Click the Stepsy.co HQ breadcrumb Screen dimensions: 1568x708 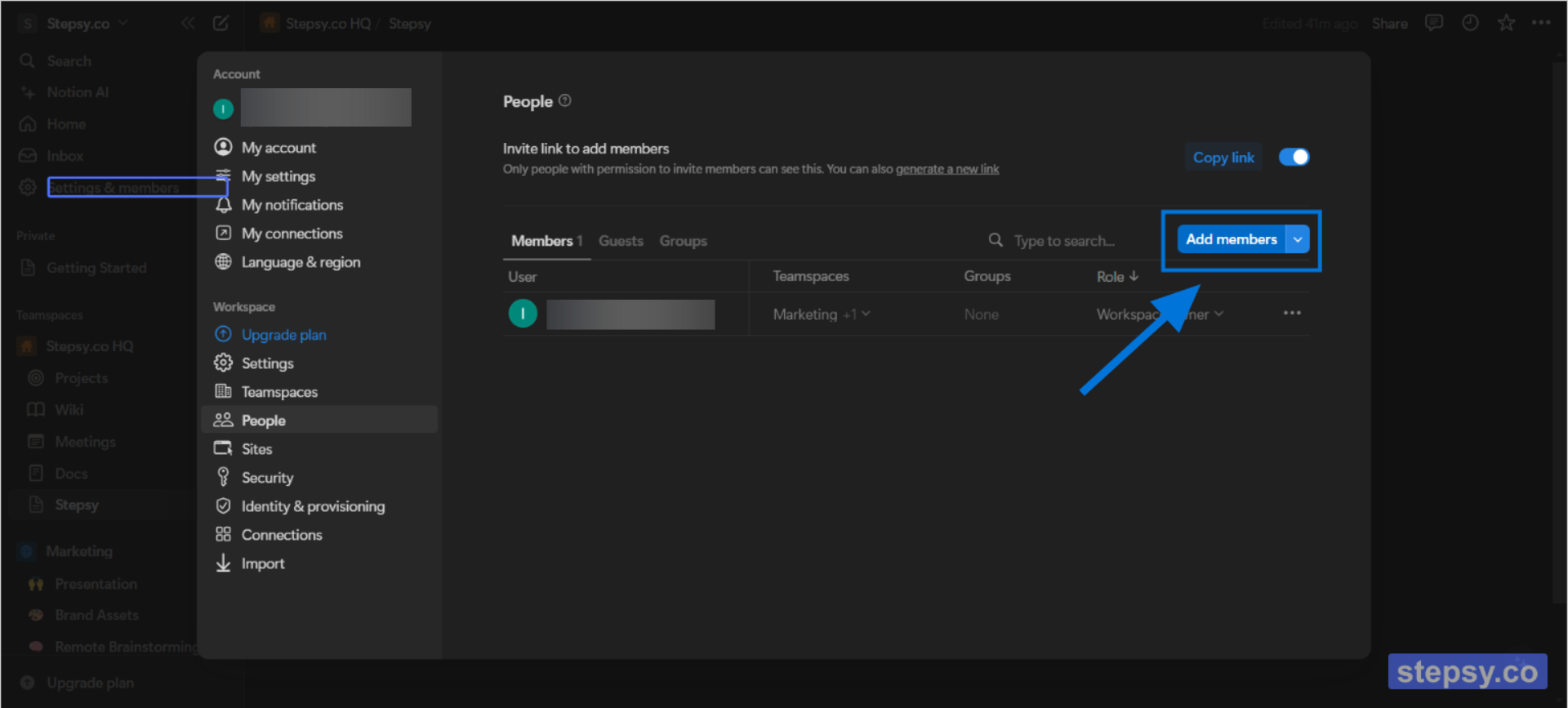pos(328,24)
